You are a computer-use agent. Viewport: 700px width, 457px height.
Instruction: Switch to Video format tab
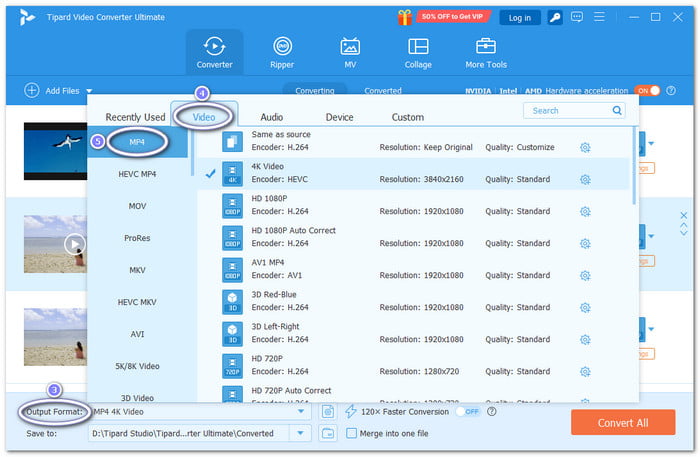click(x=204, y=117)
